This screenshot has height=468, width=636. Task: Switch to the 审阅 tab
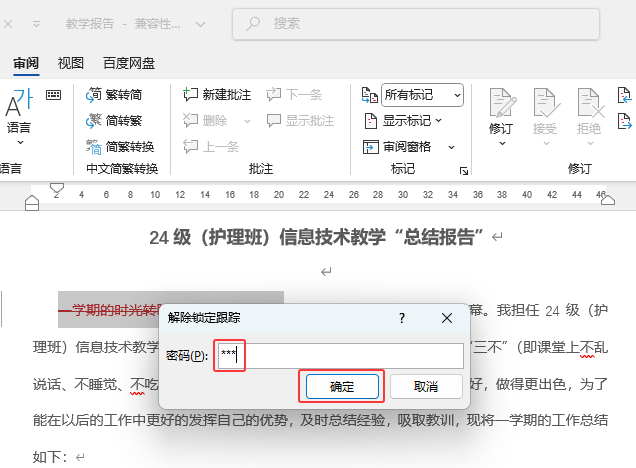[x=26, y=63]
